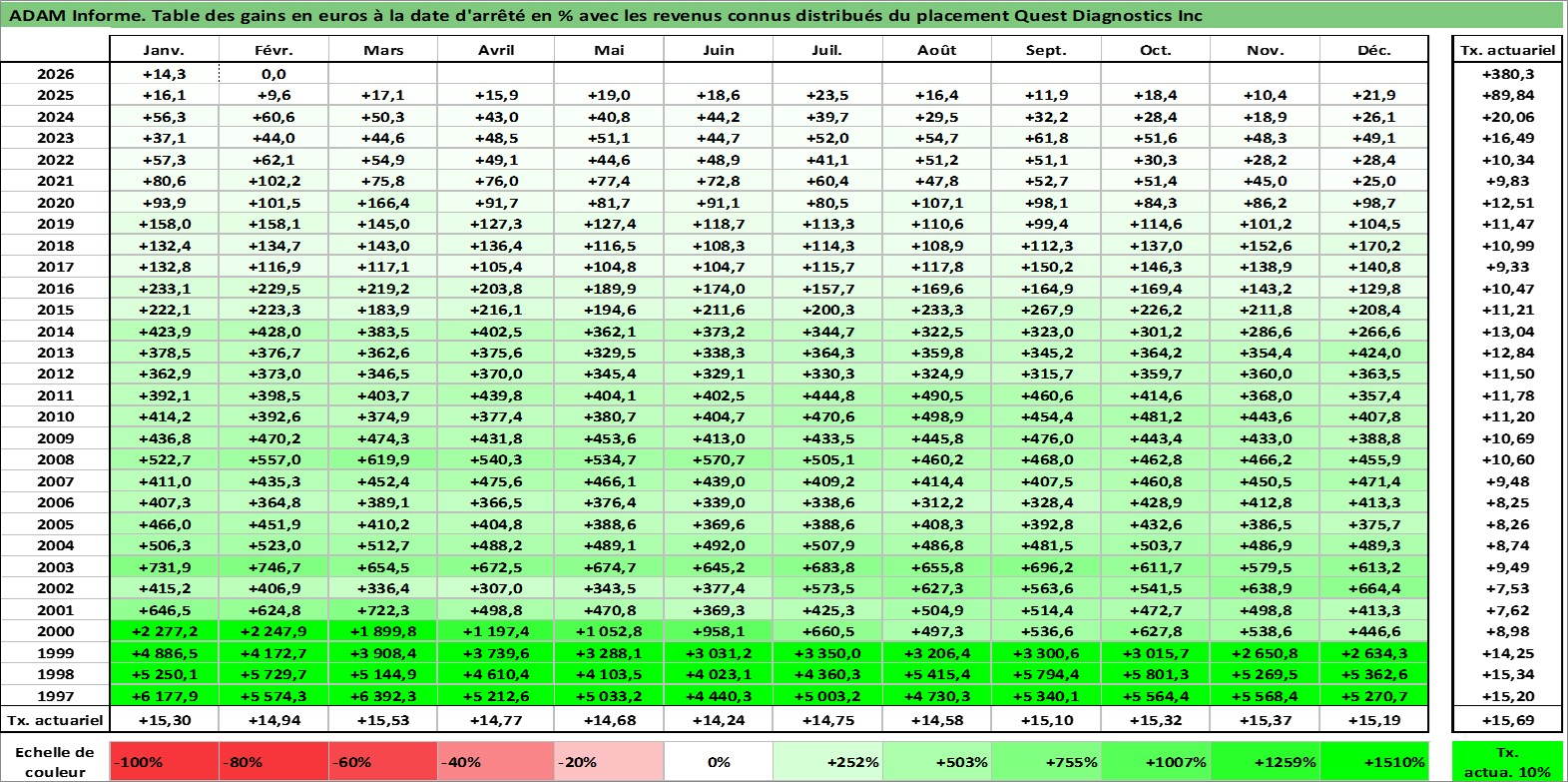Click the +14,3 cell for January 2026
Viewport: 1568px width, 782px height.
pyautogui.click(x=165, y=74)
